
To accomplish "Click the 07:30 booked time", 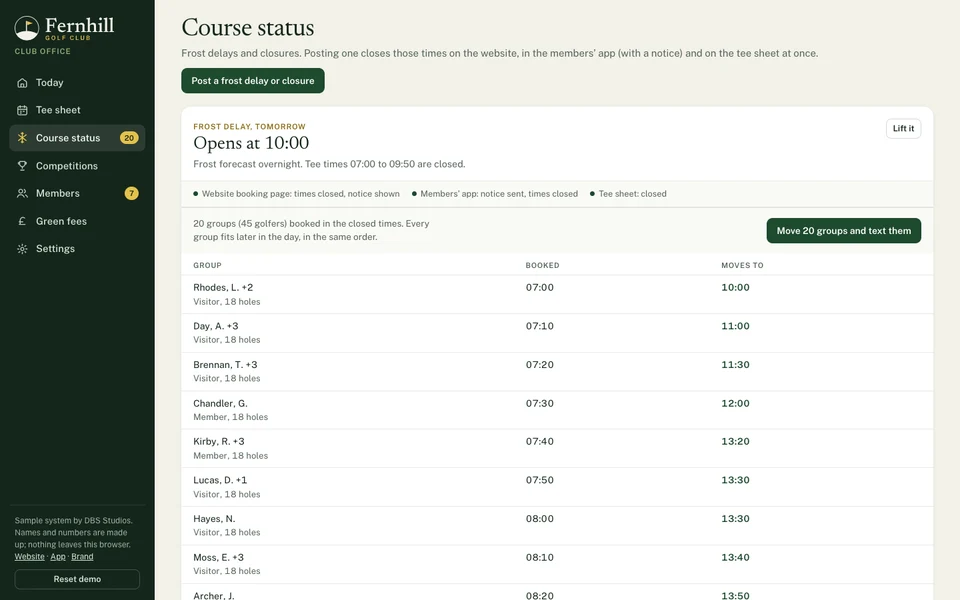I will pos(539,403).
